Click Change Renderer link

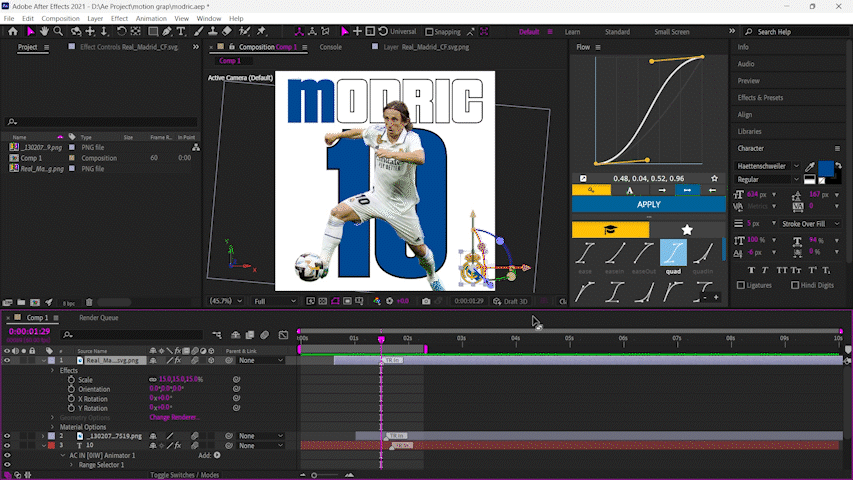click(174, 417)
